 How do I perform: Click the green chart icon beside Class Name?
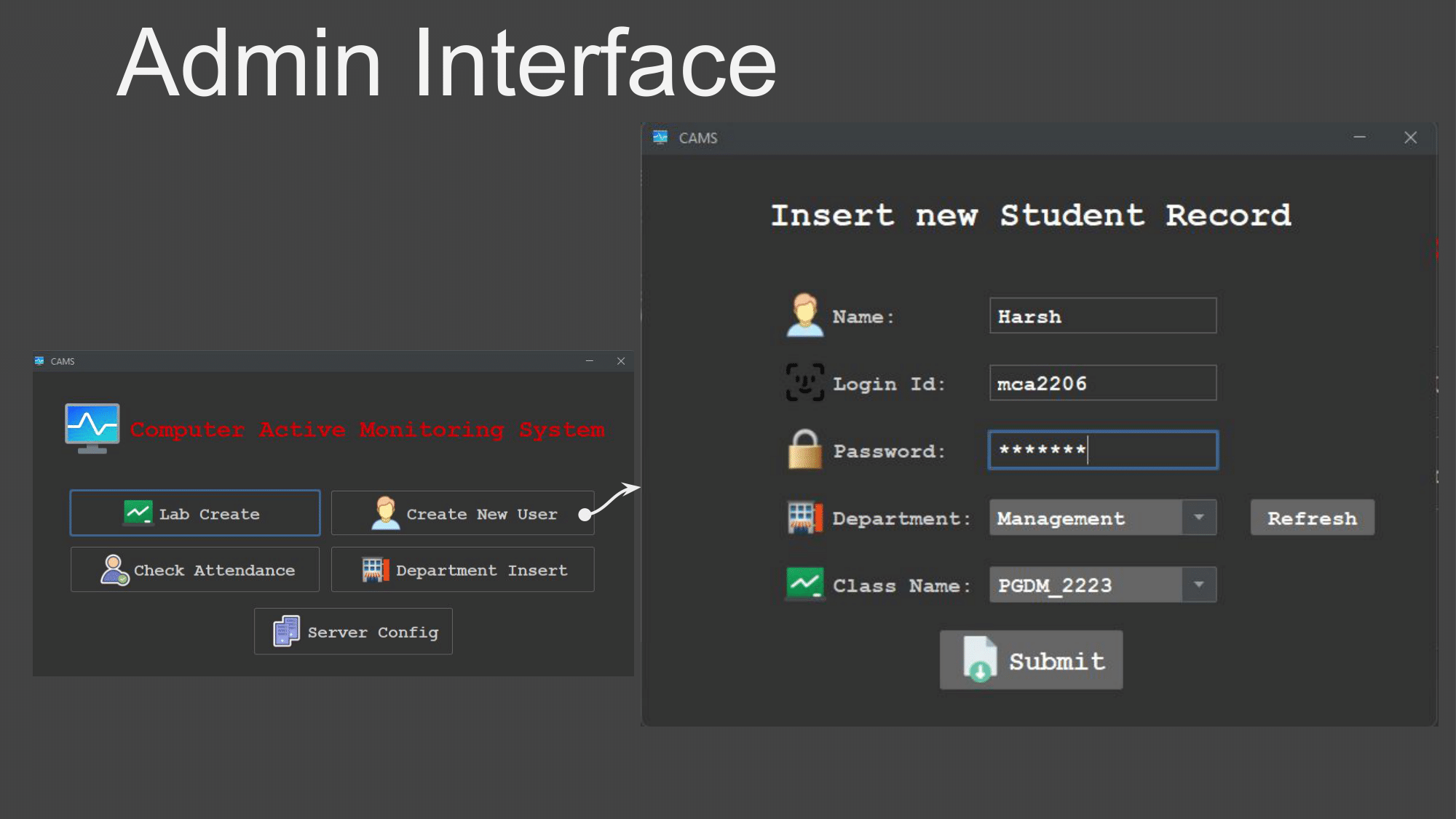(804, 584)
